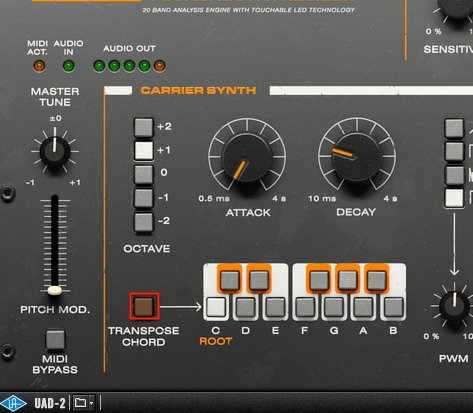Click the Decay knob

(x=357, y=157)
